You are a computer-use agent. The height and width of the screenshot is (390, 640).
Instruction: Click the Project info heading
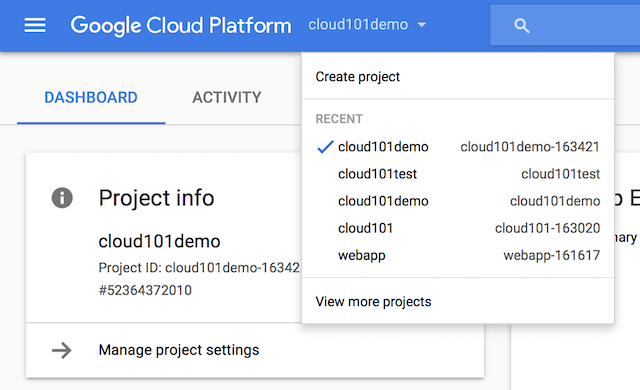click(156, 198)
